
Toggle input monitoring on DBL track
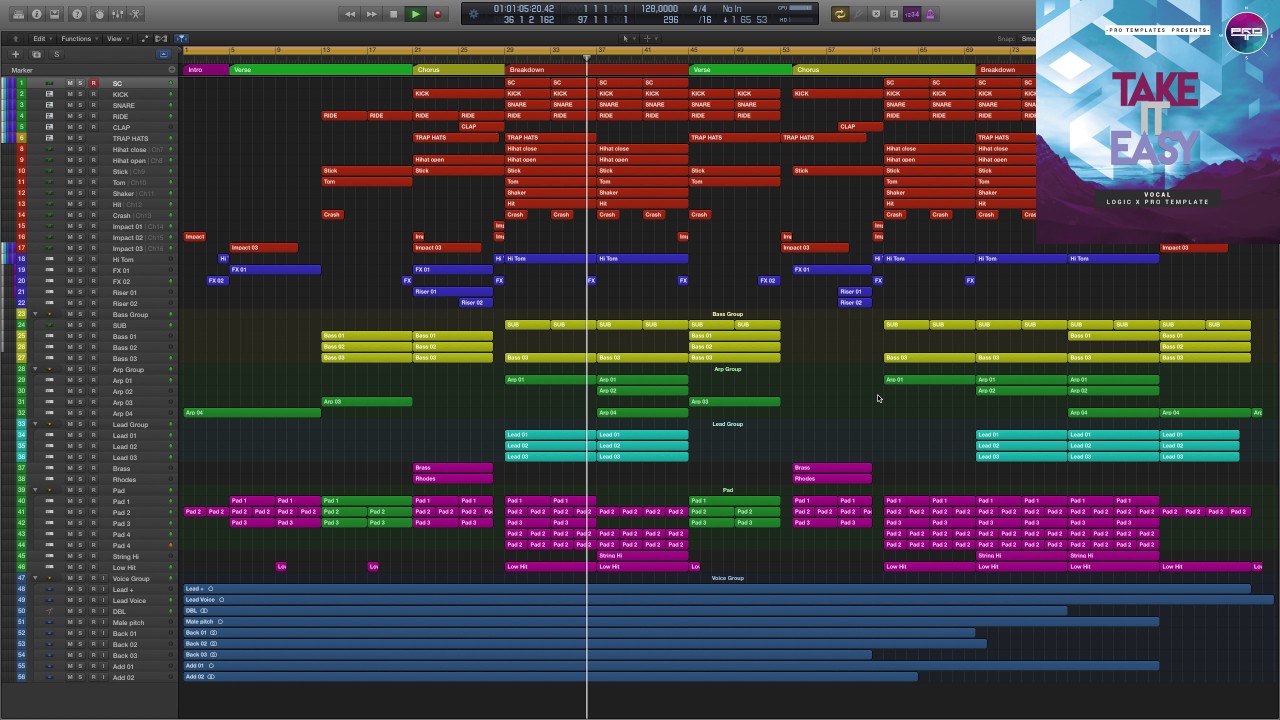(103, 612)
